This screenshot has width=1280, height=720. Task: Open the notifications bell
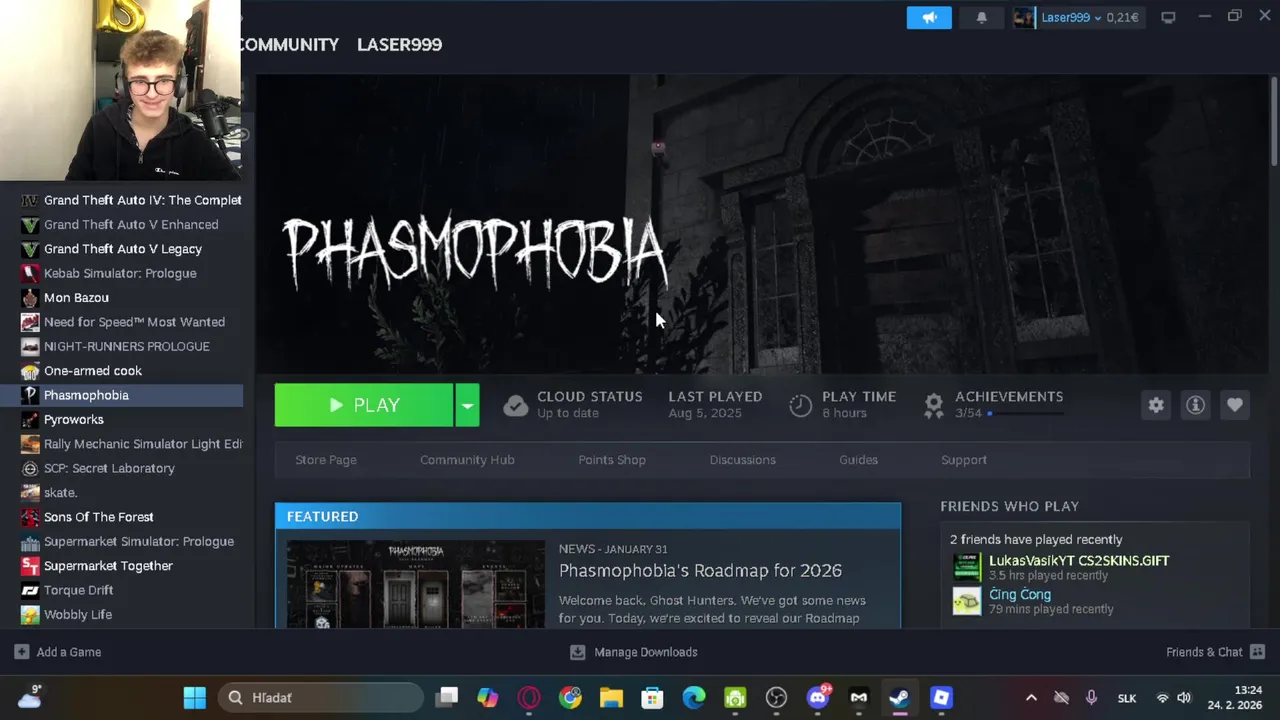point(981,17)
